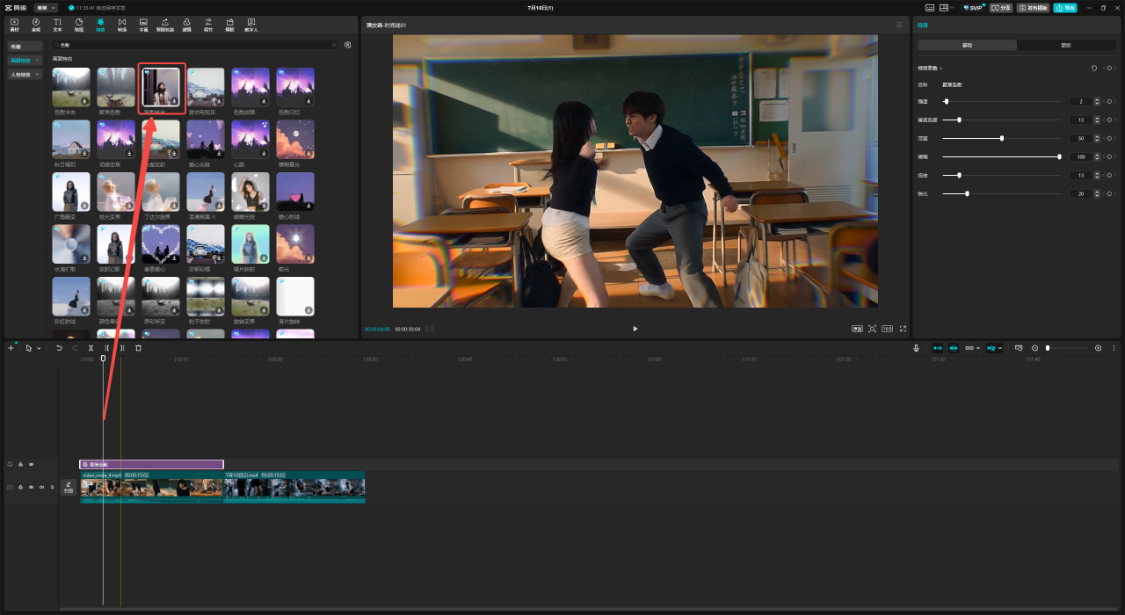Toggle the eye icon on the effect track
Image resolution: width=1125 pixels, height=615 pixels.
click(x=31, y=464)
